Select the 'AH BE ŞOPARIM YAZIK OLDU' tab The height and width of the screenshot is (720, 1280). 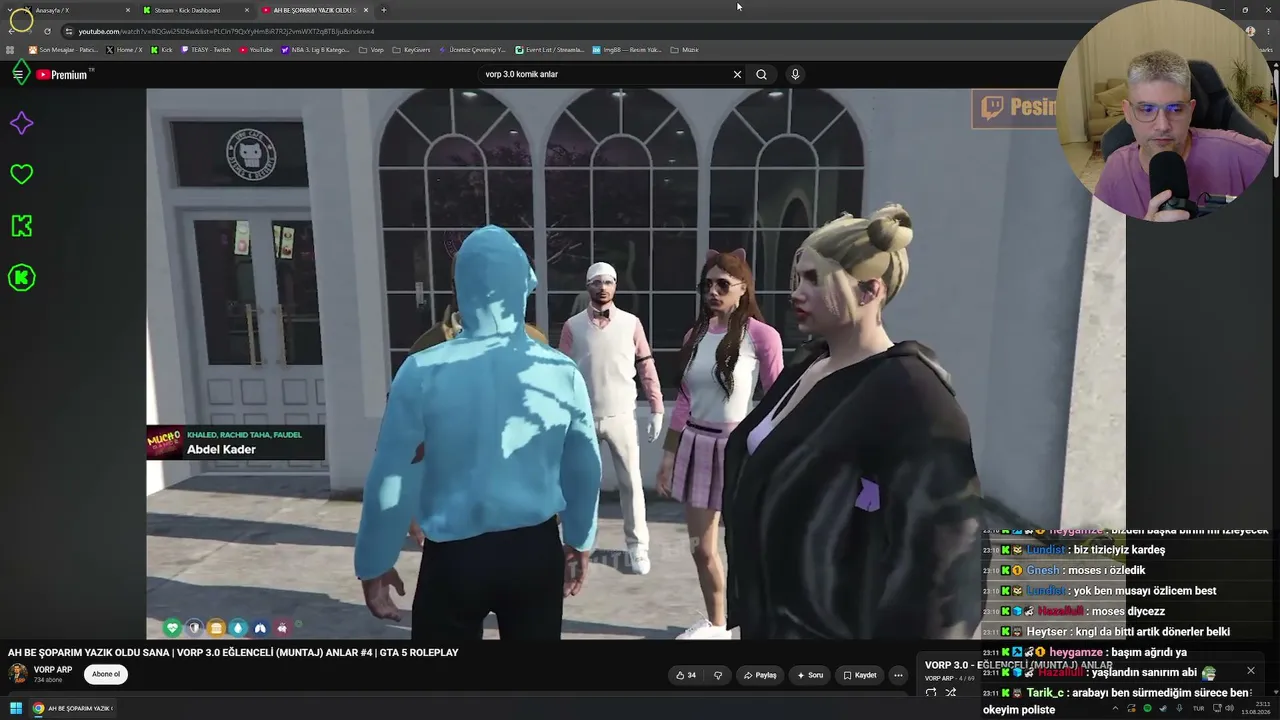click(x=314, y=10)
